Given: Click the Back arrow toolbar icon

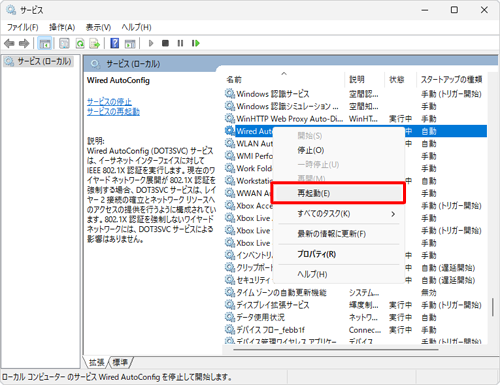Looking at the screenshot, I should pos(9,43).
